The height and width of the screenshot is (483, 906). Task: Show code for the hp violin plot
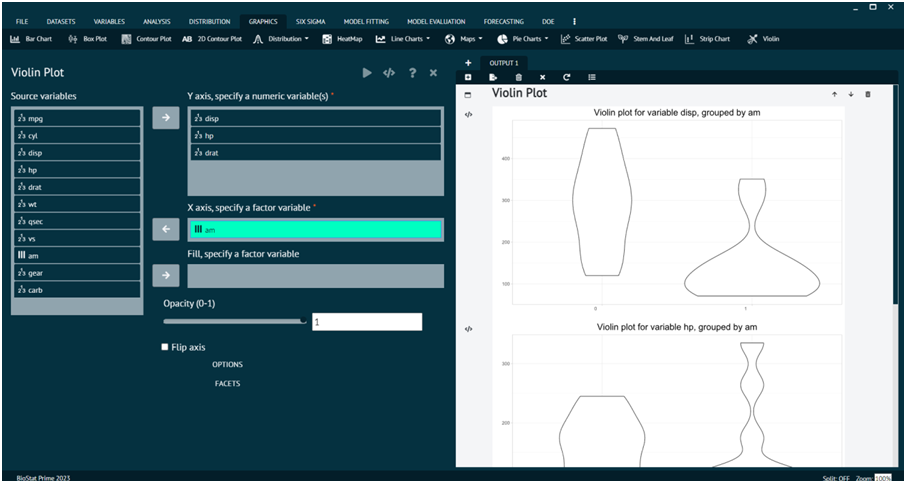pos(469,329)
